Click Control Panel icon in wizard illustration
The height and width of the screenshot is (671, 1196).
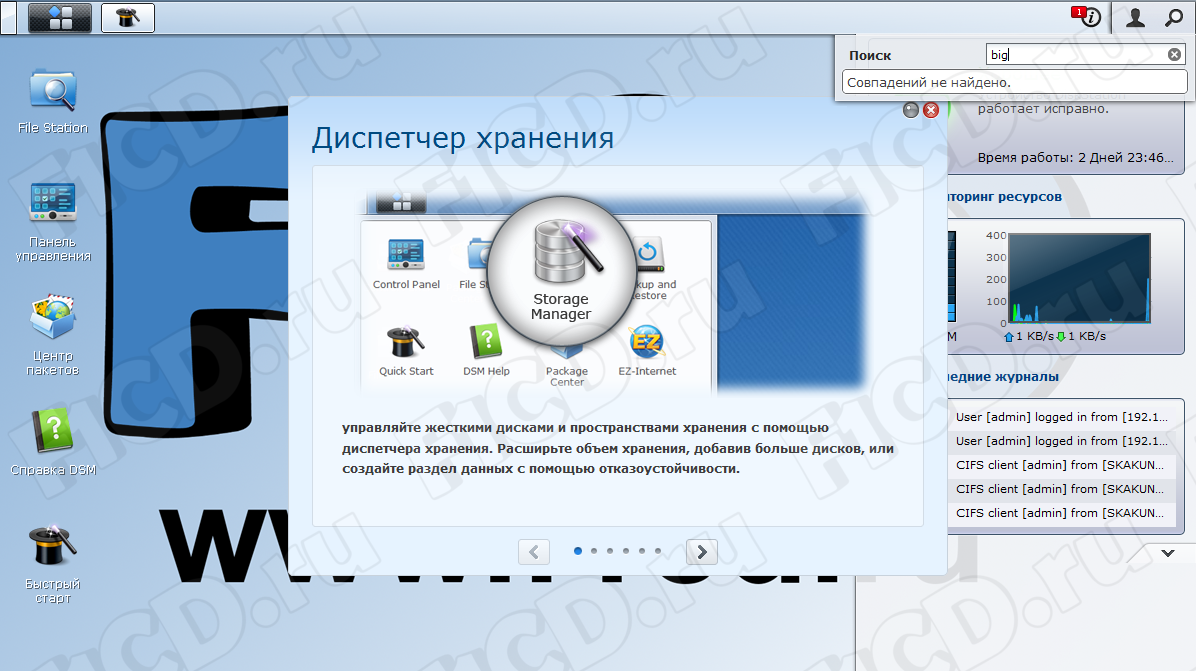coord(406,264)
